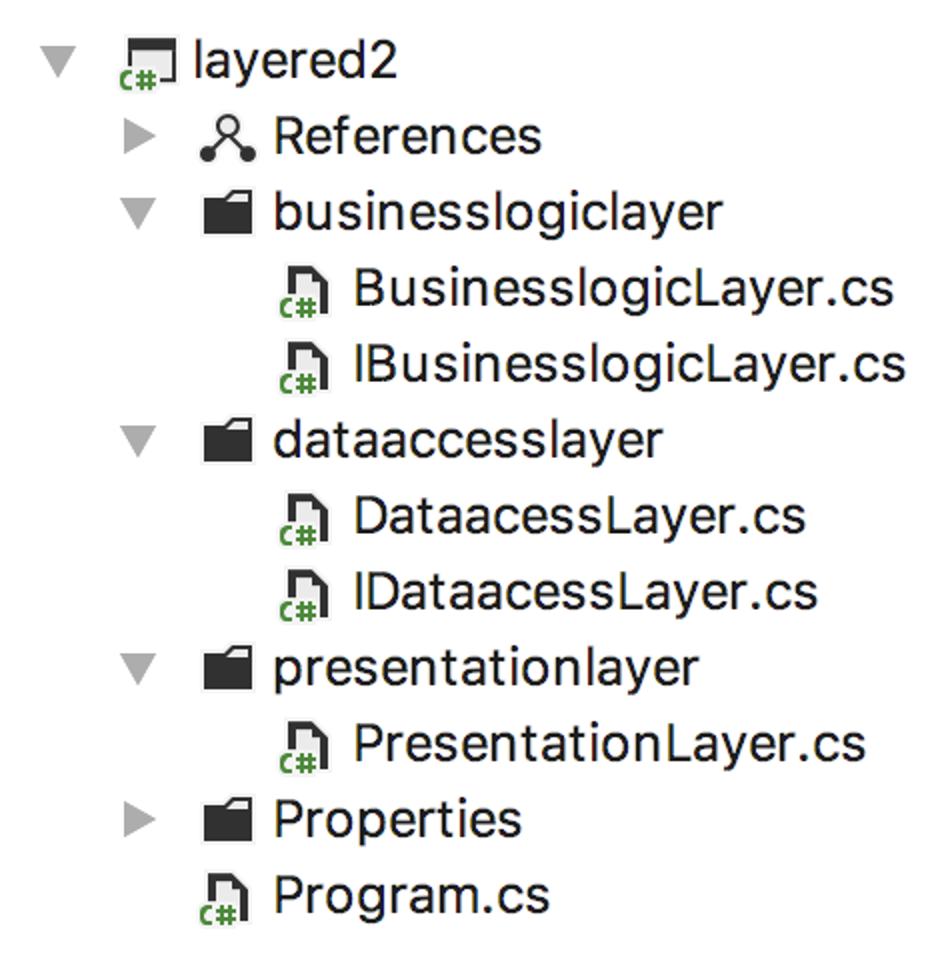
Task: Select the BusinesslogicLayer.cs file name
Action: (623, 290)
